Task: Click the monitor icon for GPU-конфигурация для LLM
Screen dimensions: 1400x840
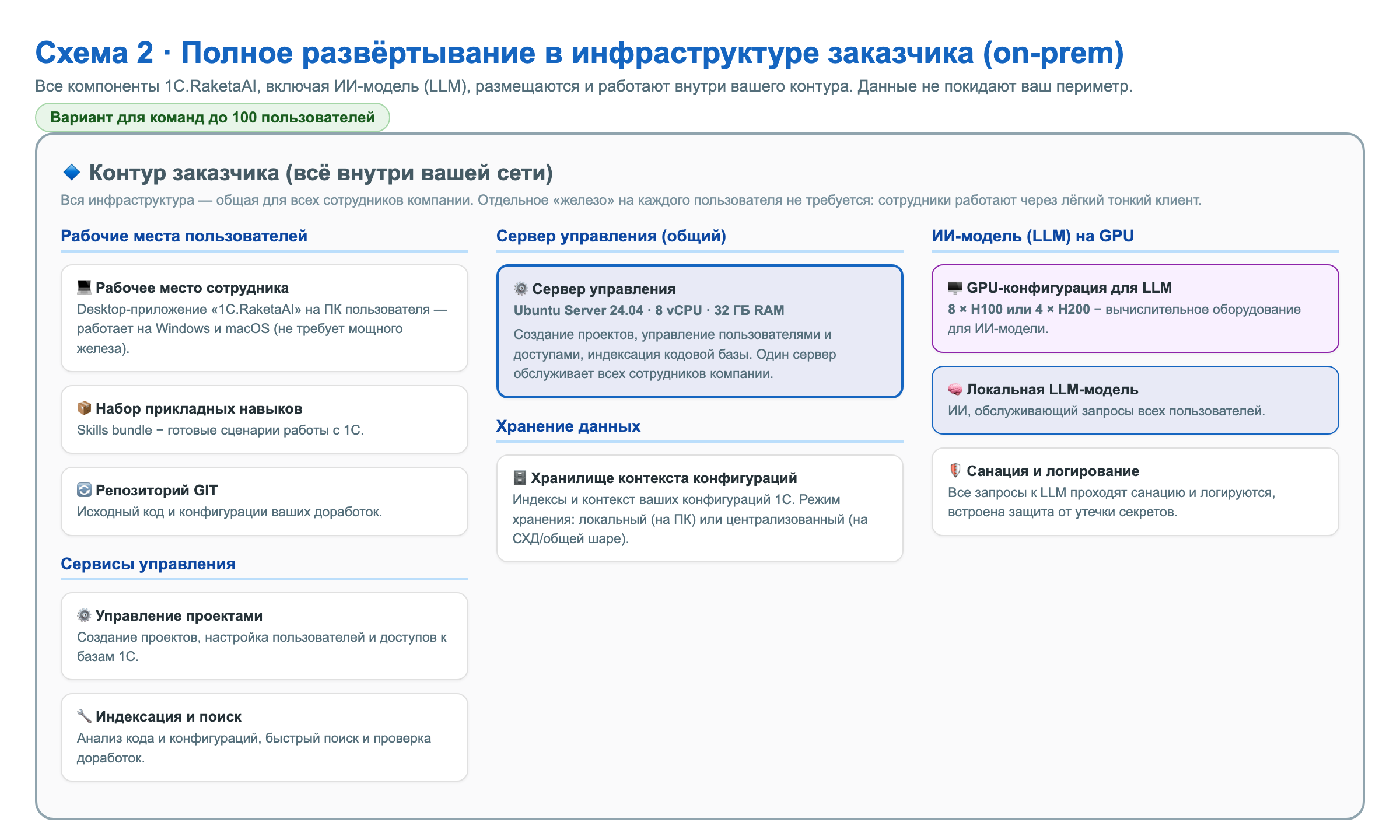Action: 955,287
